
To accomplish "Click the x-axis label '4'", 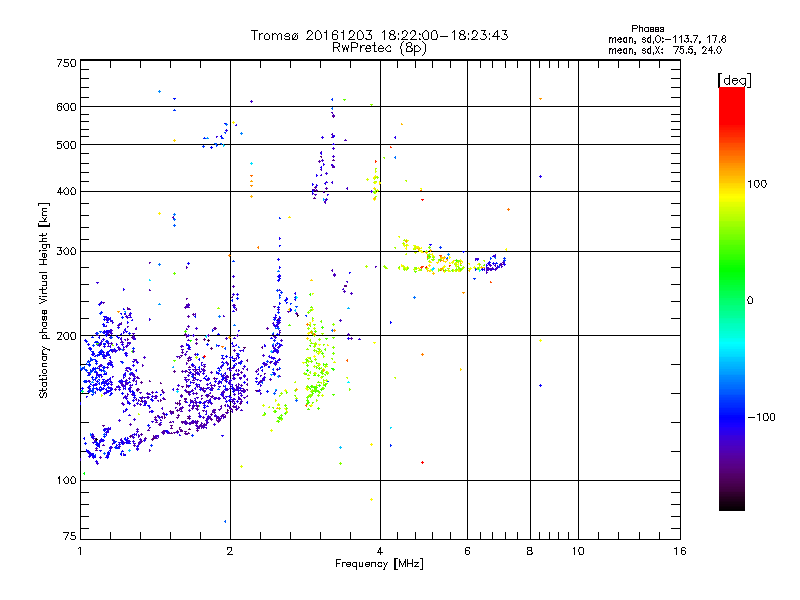I will click(x=380, y=551).
